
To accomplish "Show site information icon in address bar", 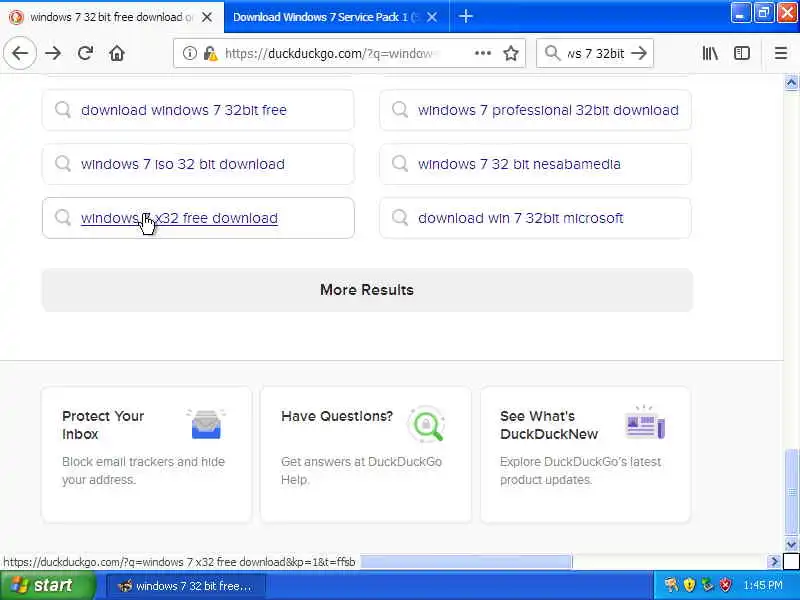I will tap(189, 53).
